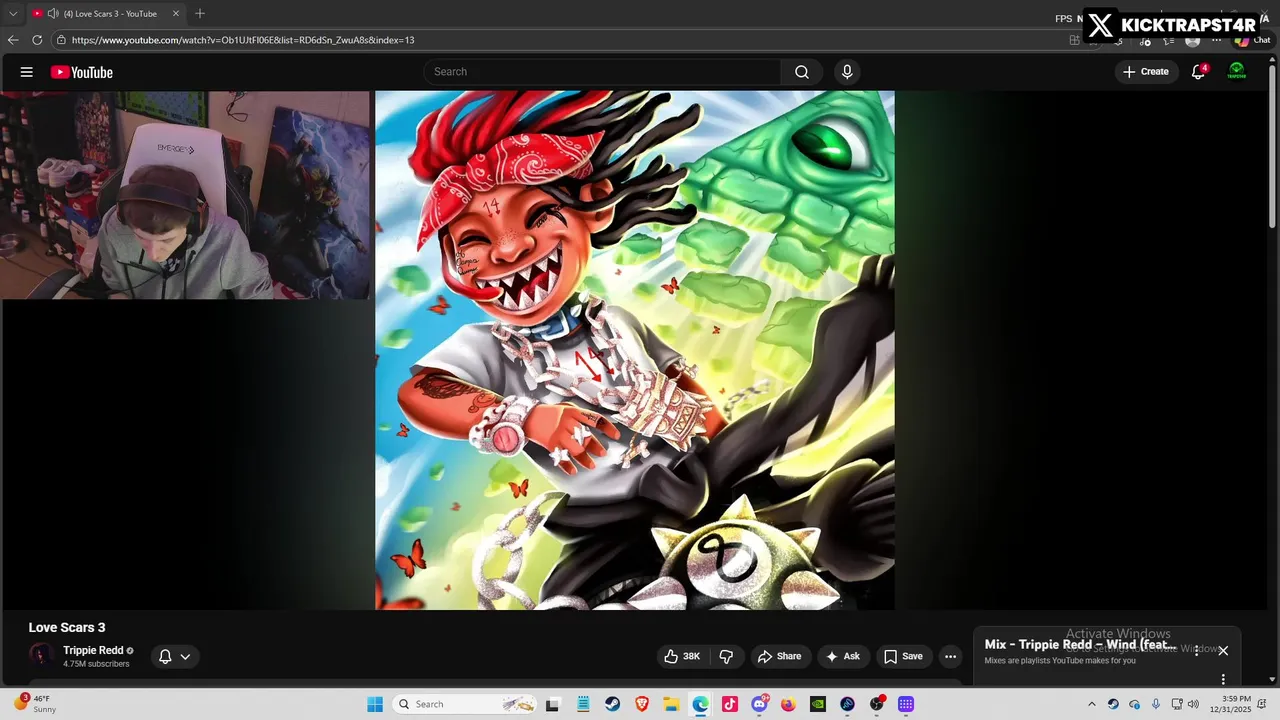The width and height of the screenshot is (1280, 720).
Task: Like the video with 38K thumbs up
Action: [682, 656]
